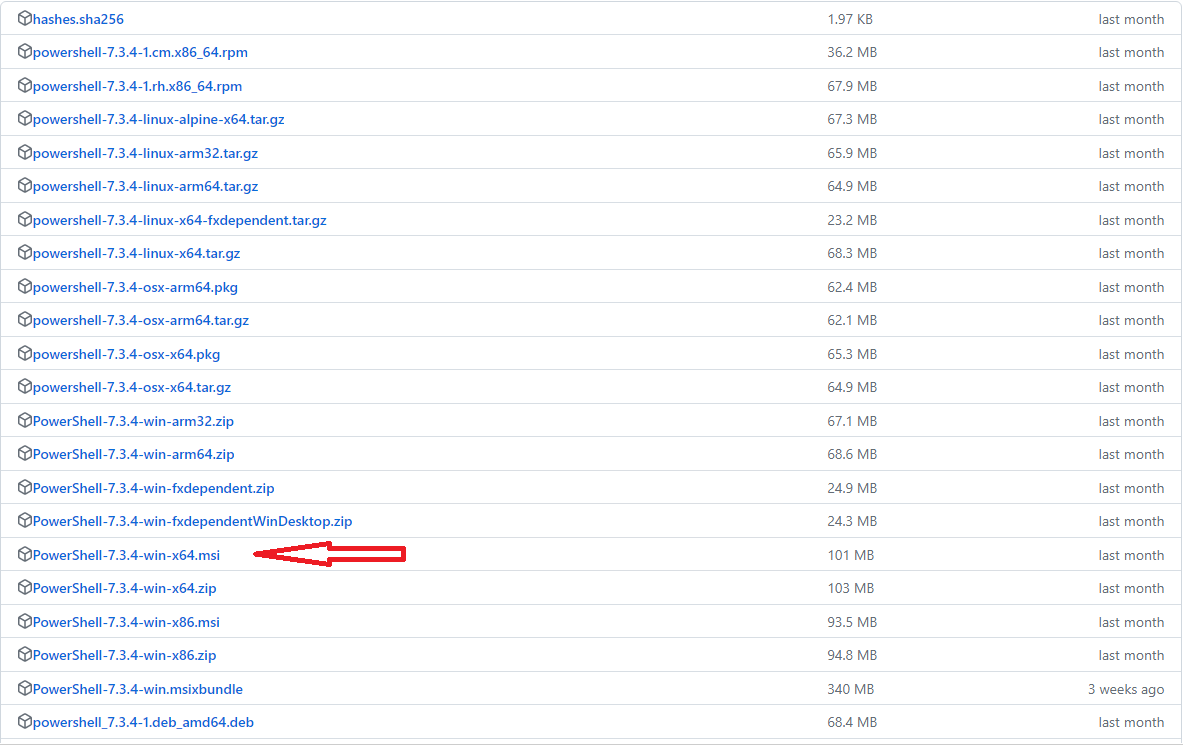This screenshot has width=1185, height=745.
Task: Download PowerShell-7.3.4-win-x64.zip archive
Action: pyautogui.click(x=124, y=588)
